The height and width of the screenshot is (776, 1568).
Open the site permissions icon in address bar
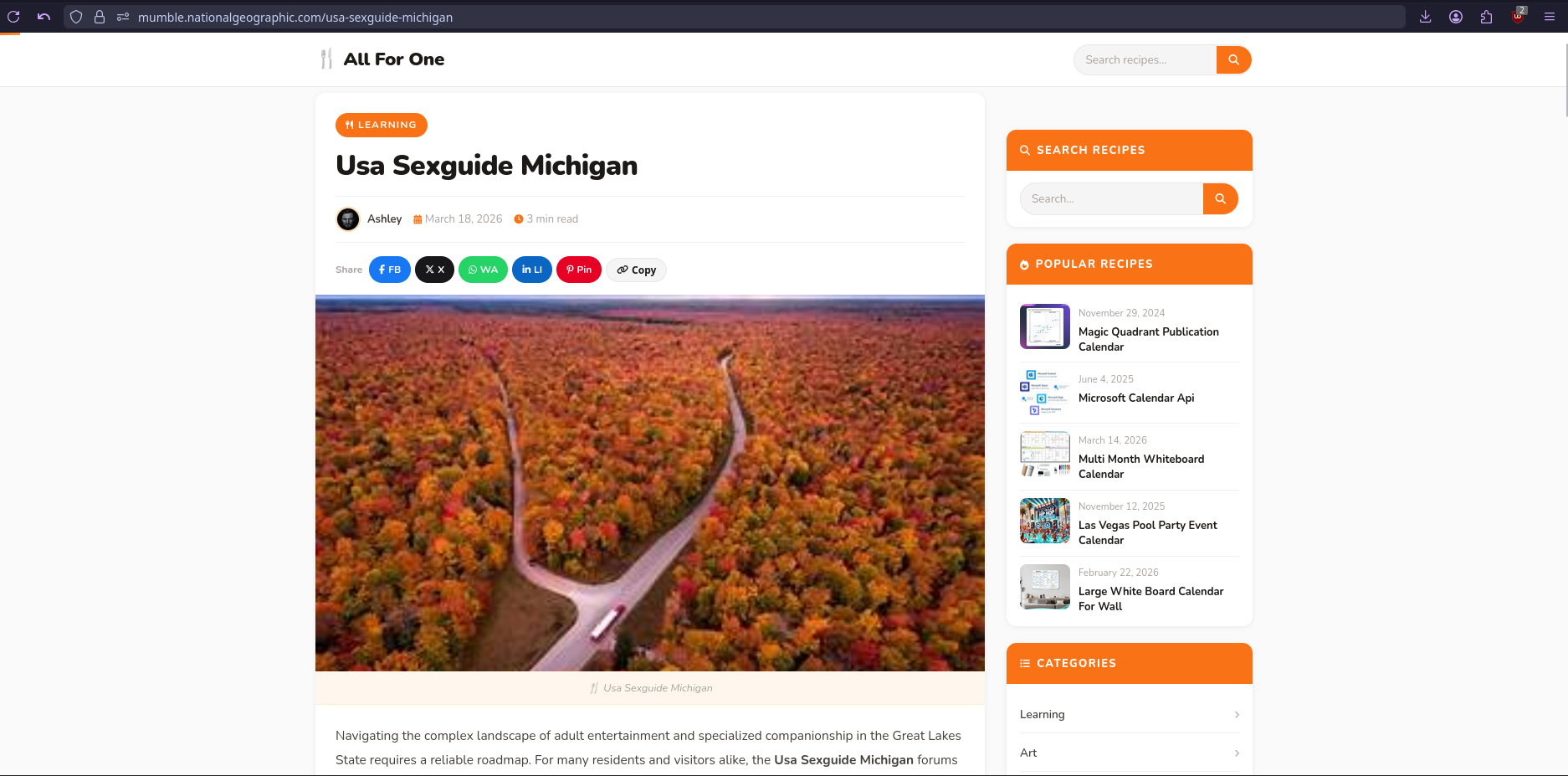(x=123, y=17)
